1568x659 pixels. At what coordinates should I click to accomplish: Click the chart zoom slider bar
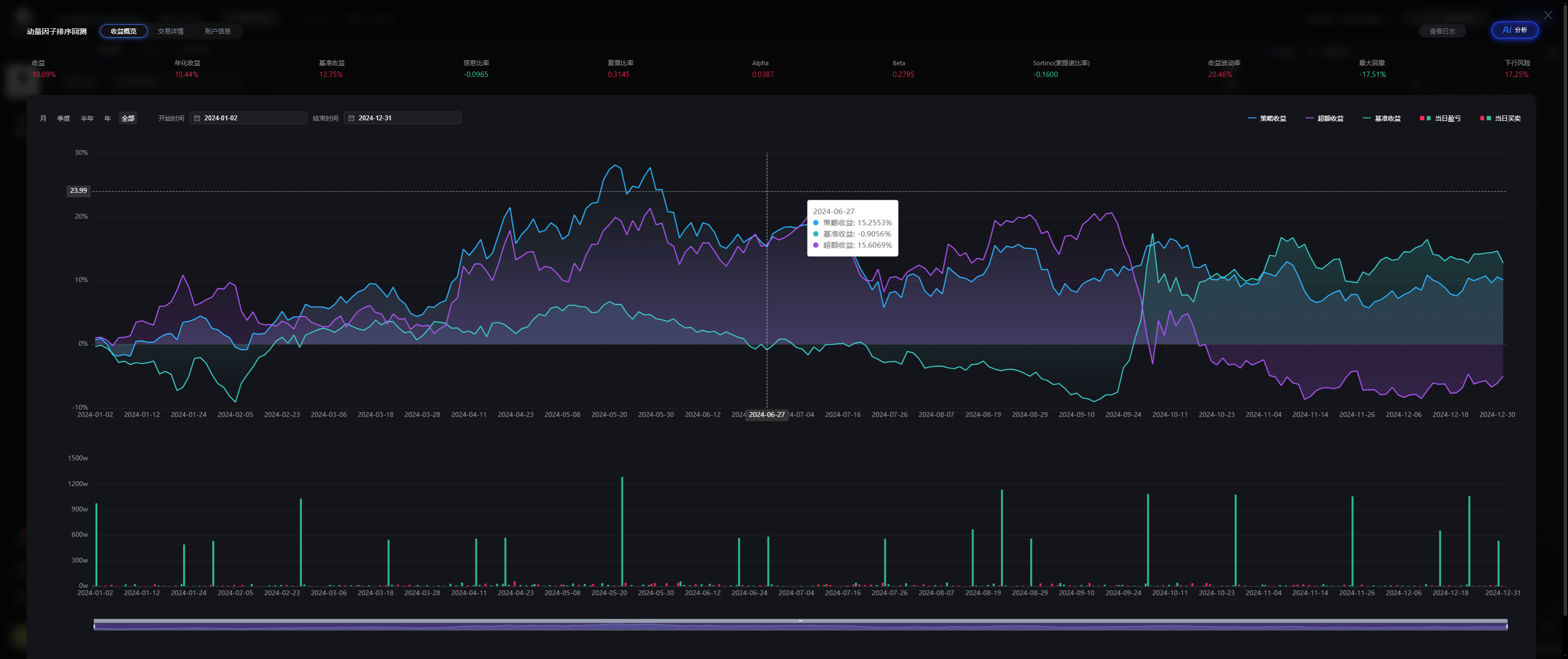[801, 625]
